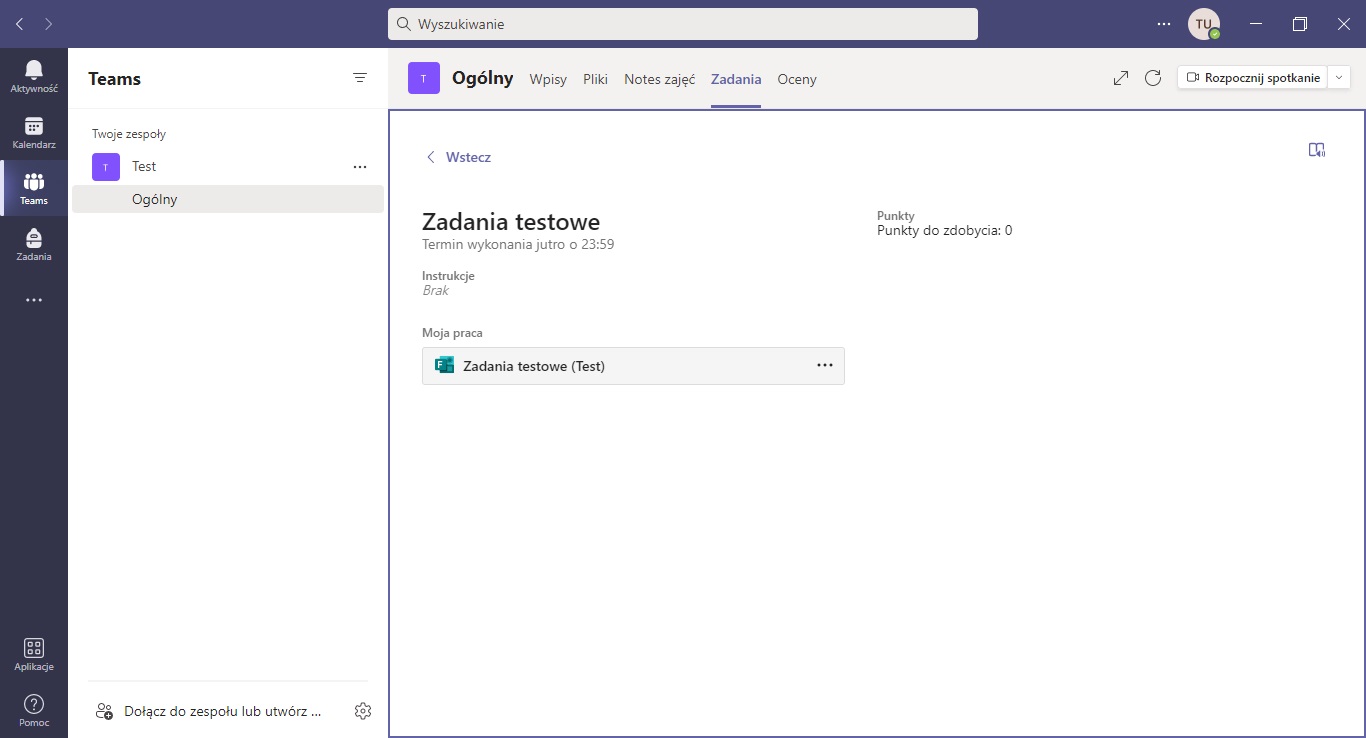
Task: Open the Aplikacje store icon
Action: (34, 655)
